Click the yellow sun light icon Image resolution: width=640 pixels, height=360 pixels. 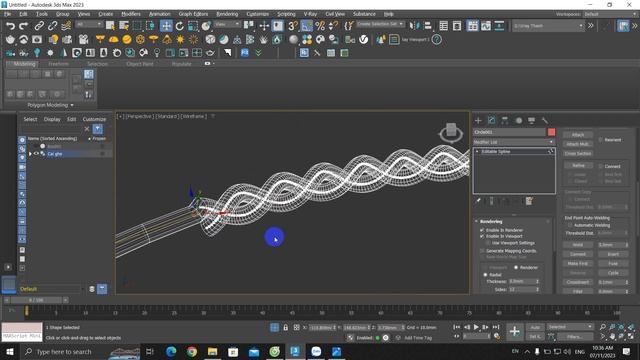(180, 39)
